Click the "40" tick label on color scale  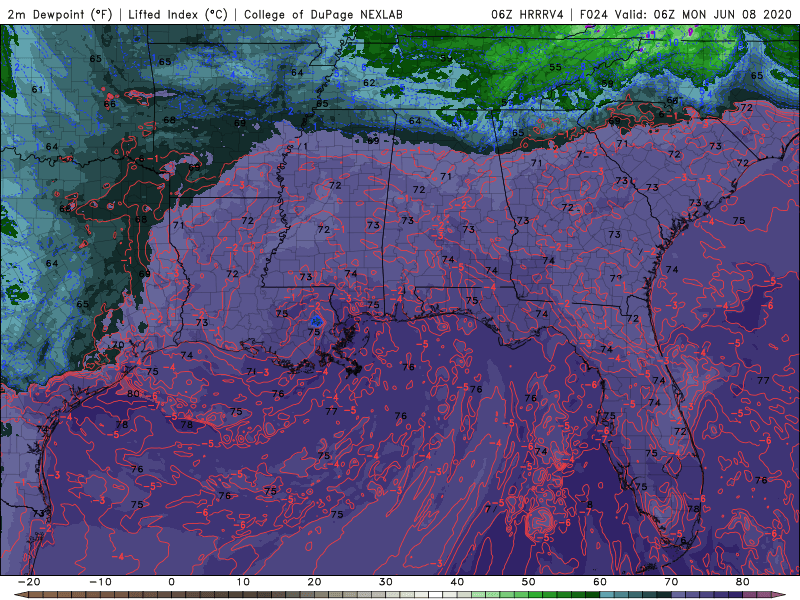(457, 582)
